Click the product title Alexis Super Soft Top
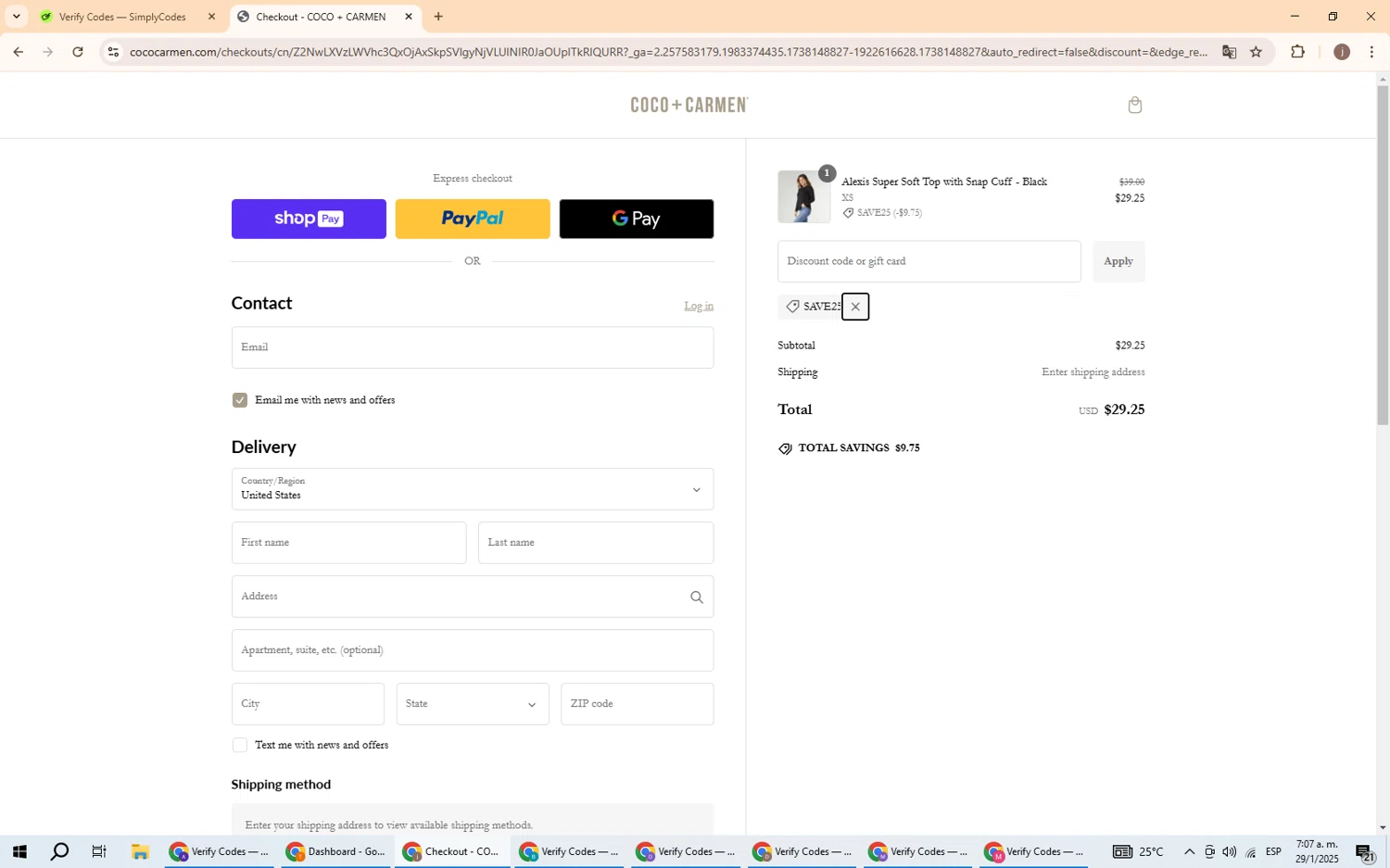1390x868 pixels. click(944, 182)
